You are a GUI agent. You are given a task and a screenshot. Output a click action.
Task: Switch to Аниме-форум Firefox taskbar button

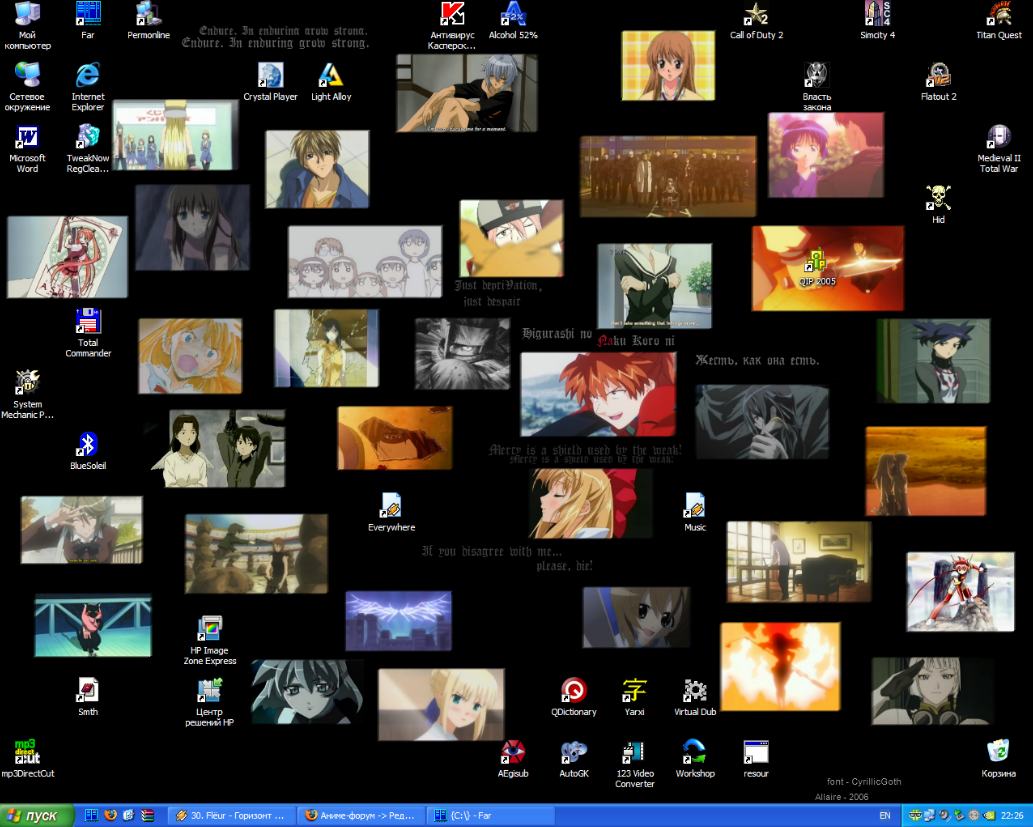(360, 816)
